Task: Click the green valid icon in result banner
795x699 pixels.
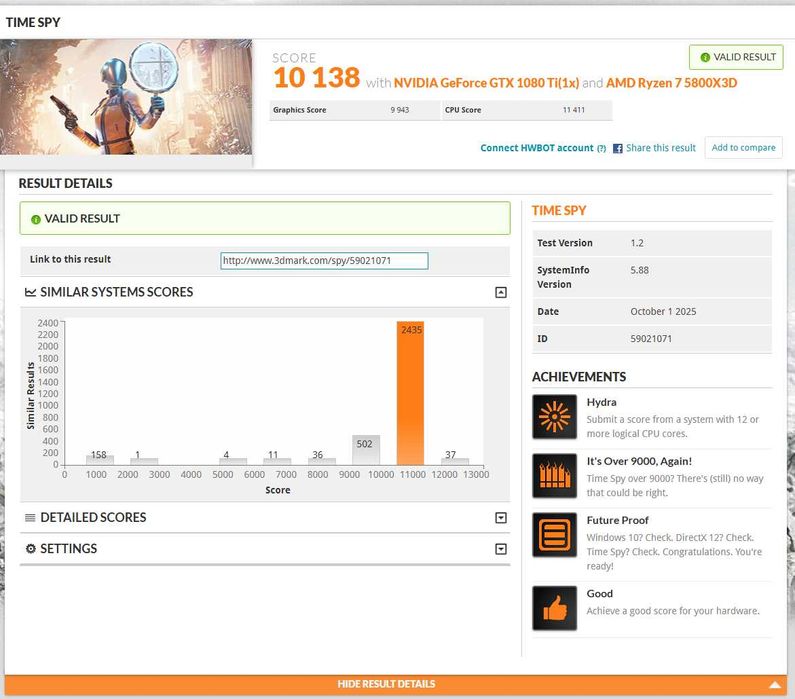Action: [35, 219]
